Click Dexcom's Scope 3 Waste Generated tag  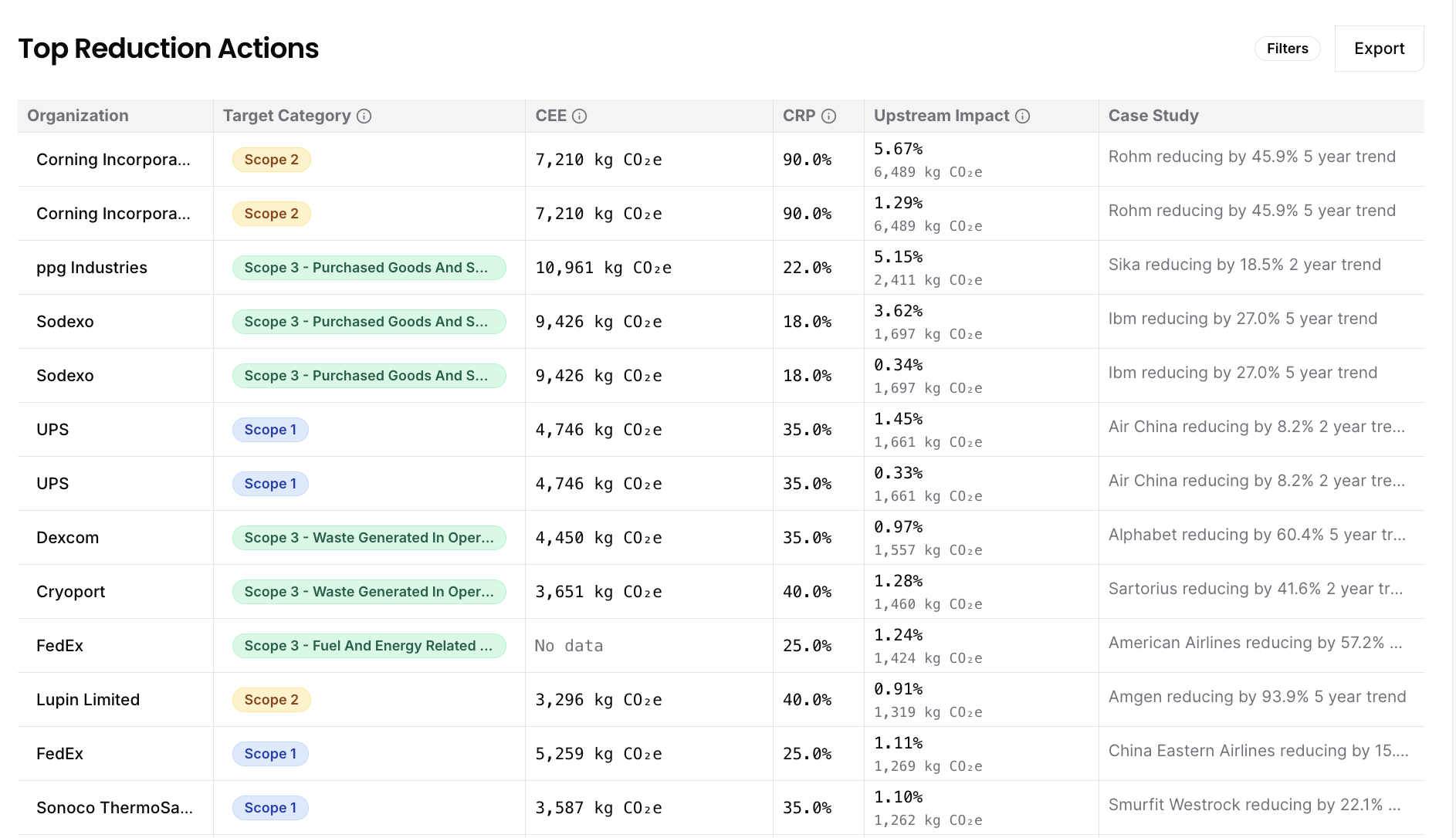tap(368, 538)
